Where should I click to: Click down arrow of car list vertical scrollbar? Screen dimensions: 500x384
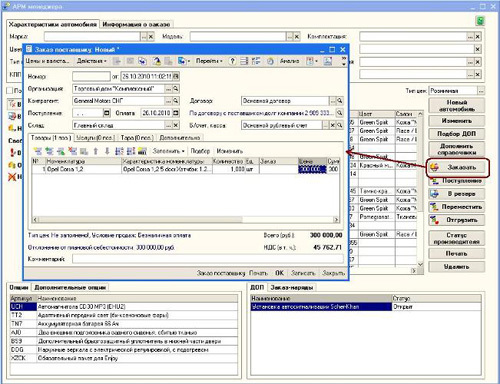tap(420, 264)
